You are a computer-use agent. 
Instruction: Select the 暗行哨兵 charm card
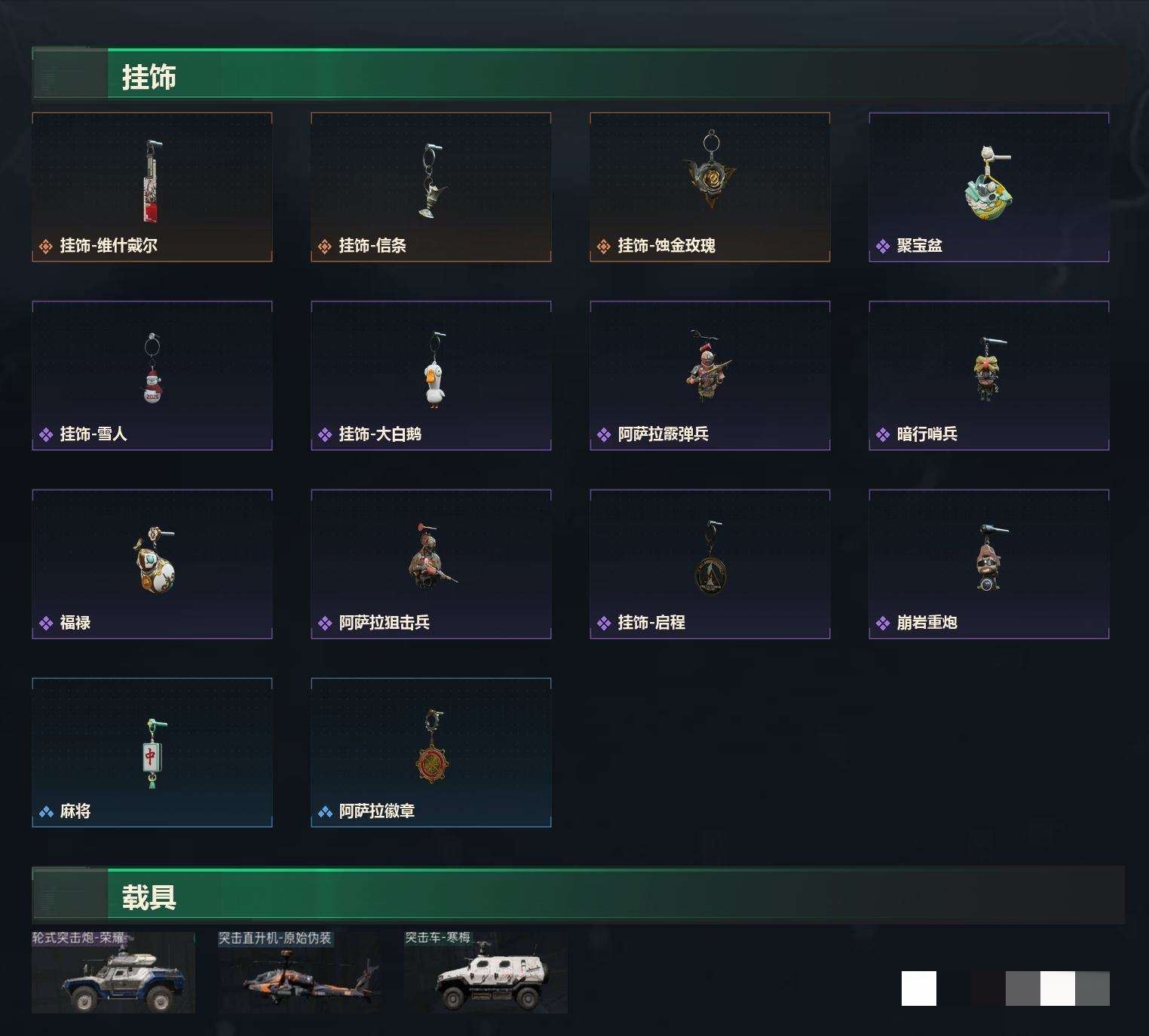pos(989,375)
